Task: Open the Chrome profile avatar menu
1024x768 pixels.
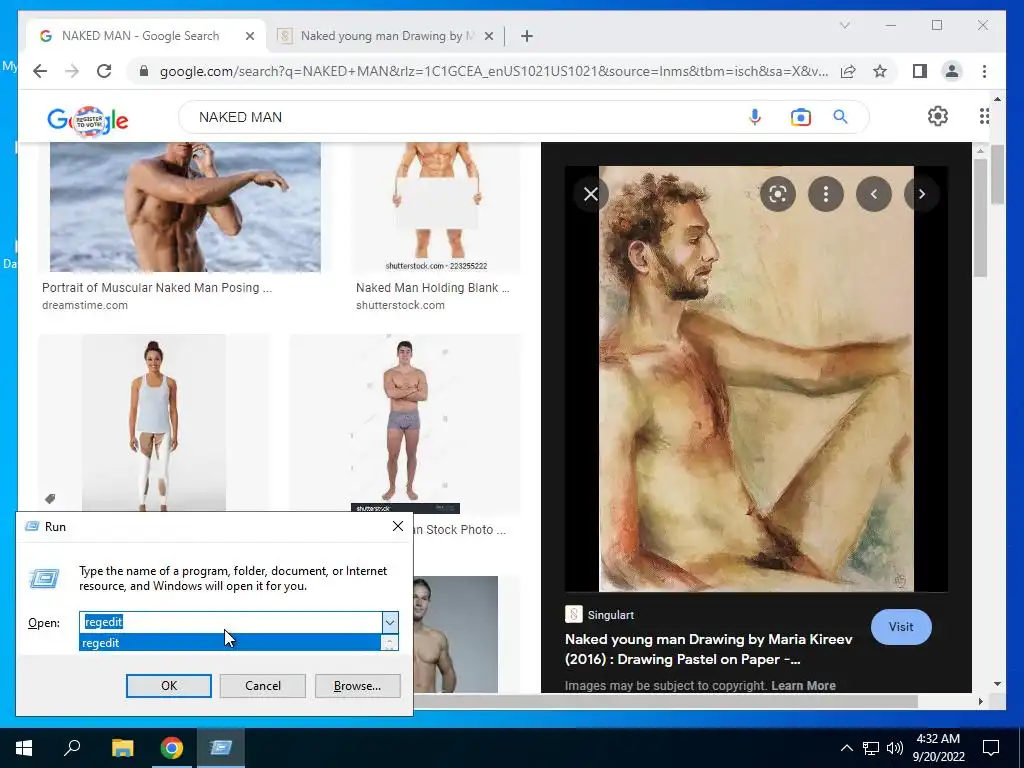Action: [x=952, y=71]
